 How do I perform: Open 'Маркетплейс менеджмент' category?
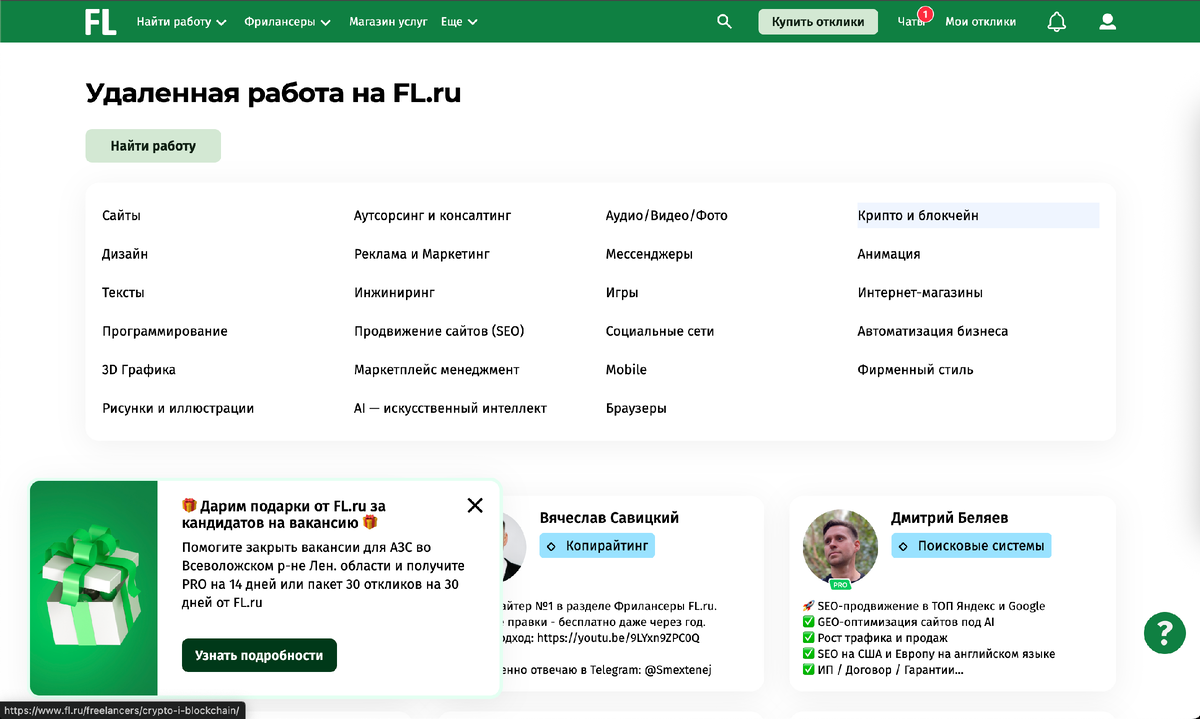pyautogui.click(x=437, y=370)
